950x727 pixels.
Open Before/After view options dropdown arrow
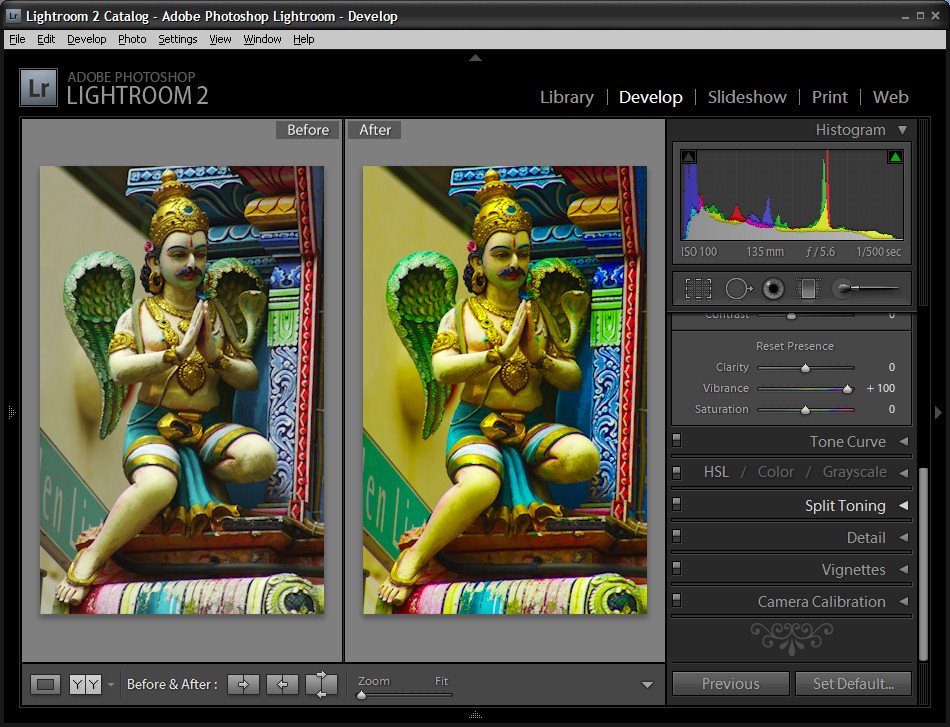tap(111, 685)
